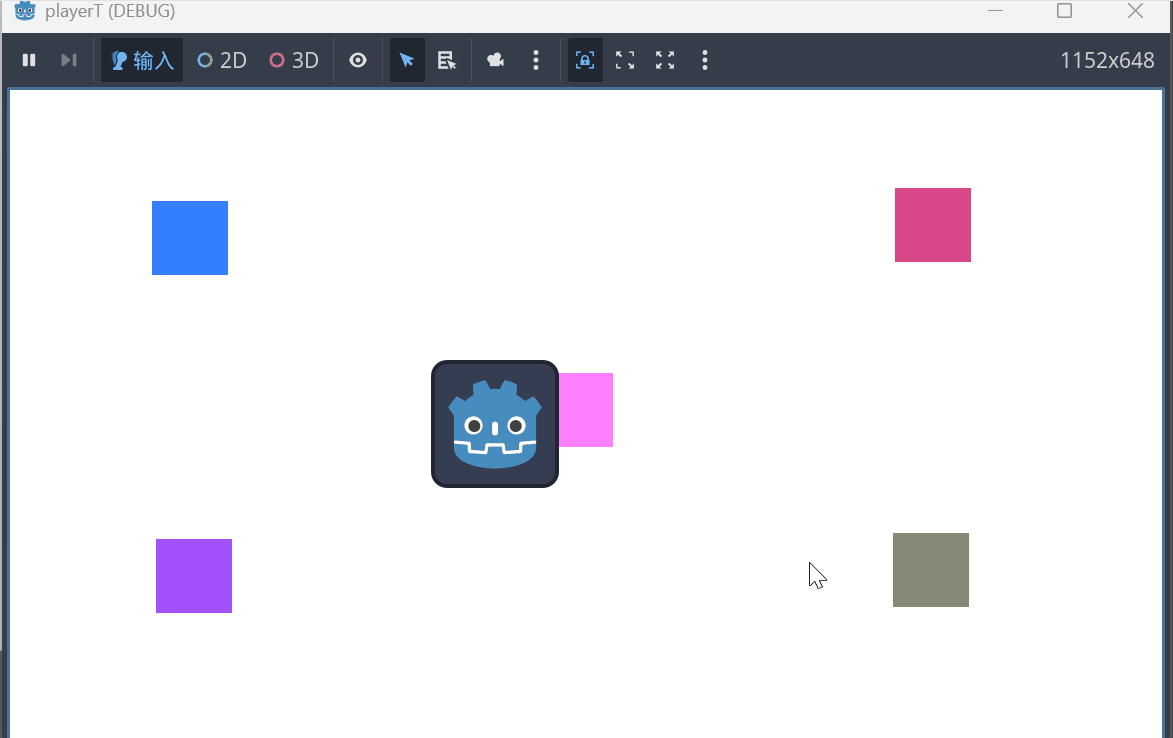
Task: Toggle the eye visibility options icon
Action: tap(358, 60)
